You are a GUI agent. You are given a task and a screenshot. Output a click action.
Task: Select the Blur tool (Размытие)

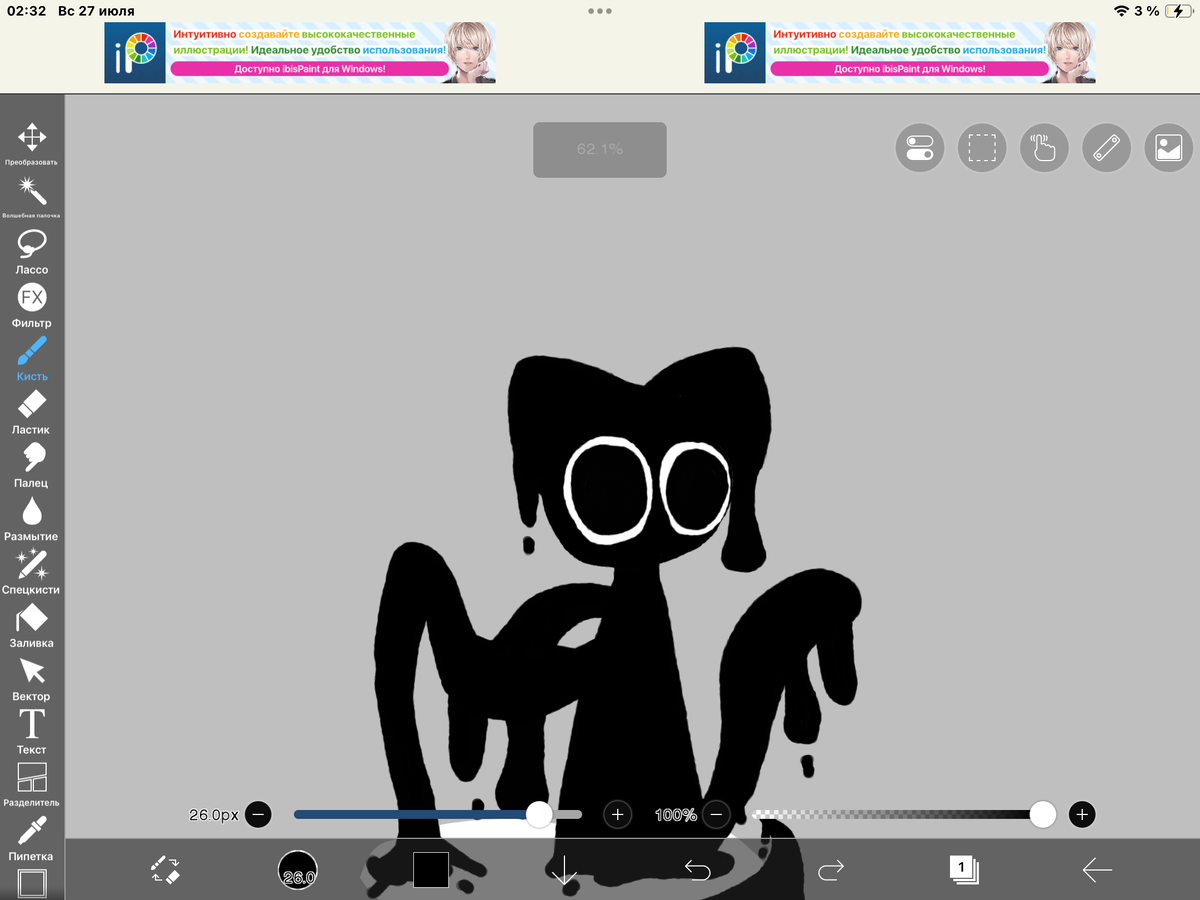(x=32, y=518)
